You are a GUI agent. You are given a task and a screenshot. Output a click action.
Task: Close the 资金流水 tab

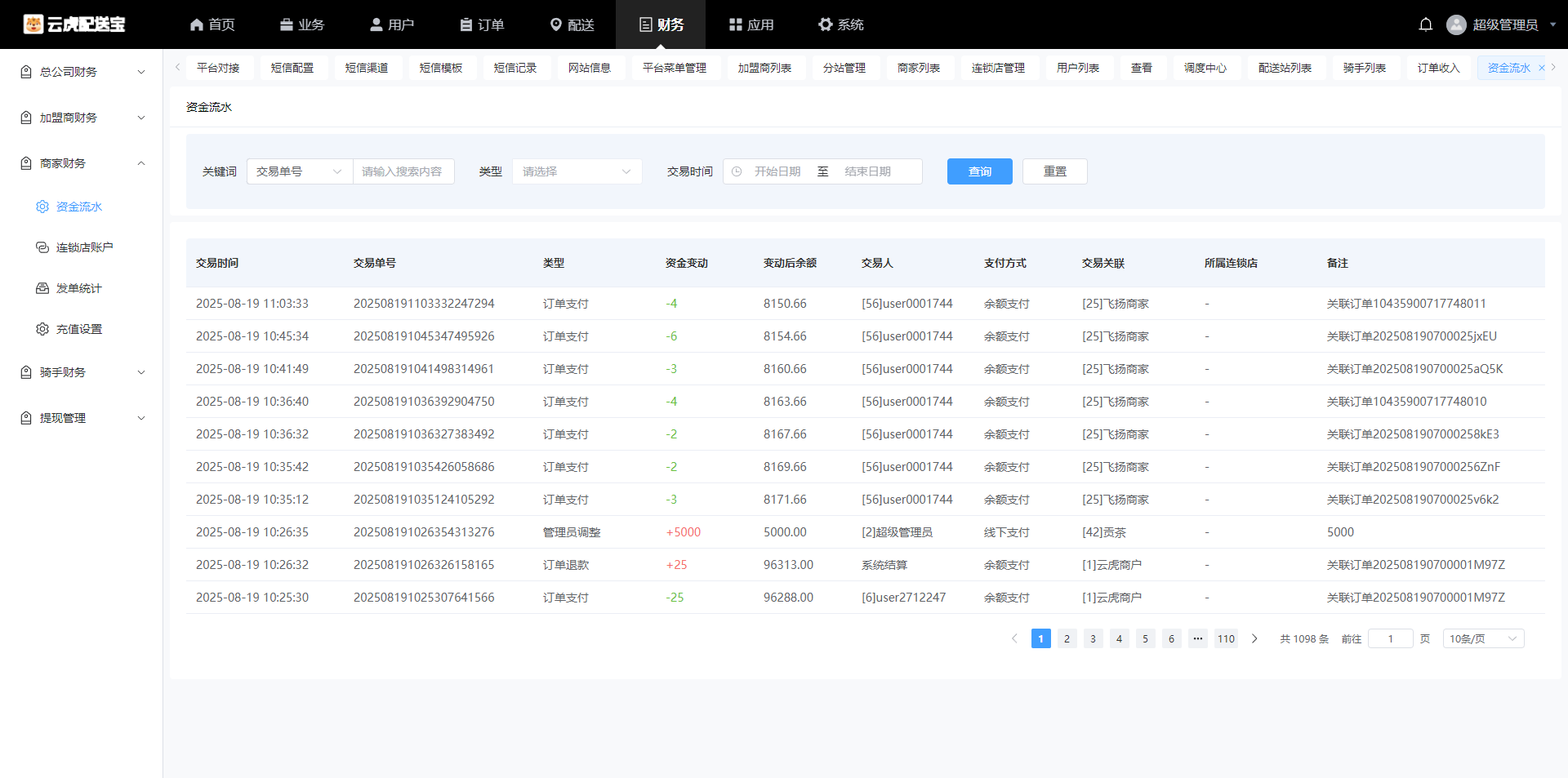(1541, 68)
